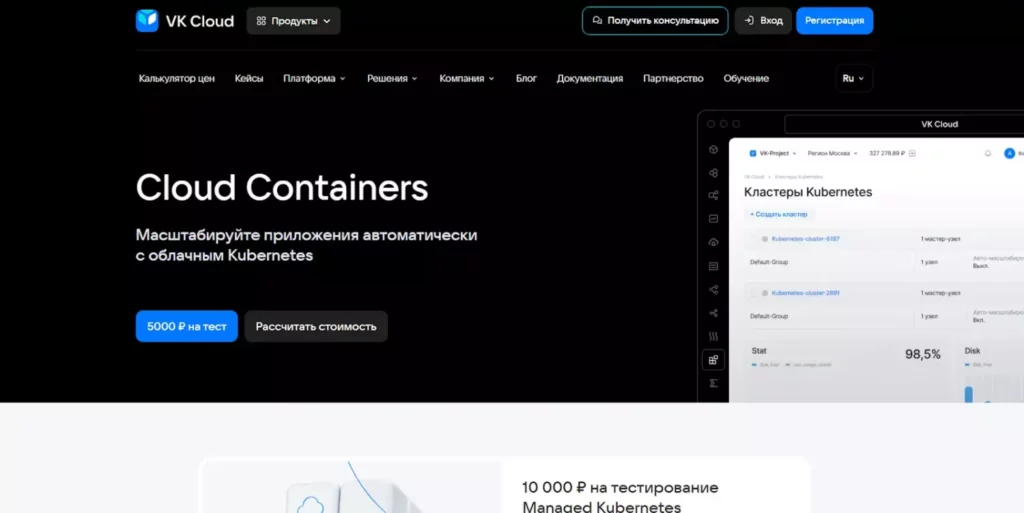Click the blue bar in Disk chart
The width and height of the screenshot is (1024, 513).
pos(968,394)
